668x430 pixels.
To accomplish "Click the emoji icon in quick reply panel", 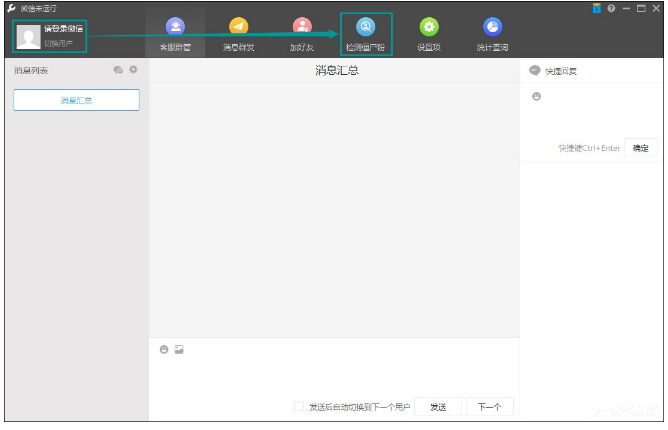I will pos(537,96).
